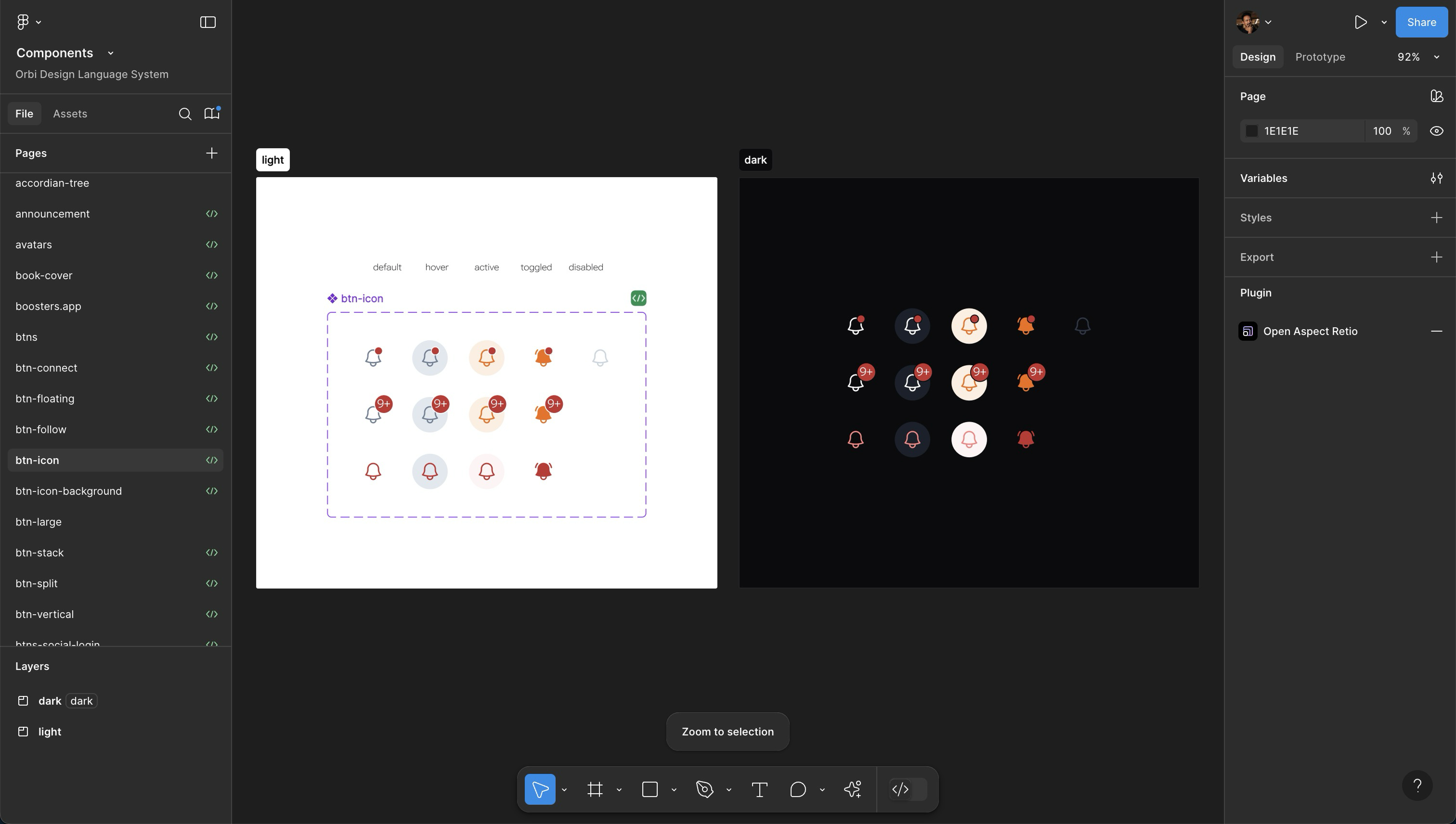
Task: Click code icon beside announcement page
Action: click(x=212, y=214)
